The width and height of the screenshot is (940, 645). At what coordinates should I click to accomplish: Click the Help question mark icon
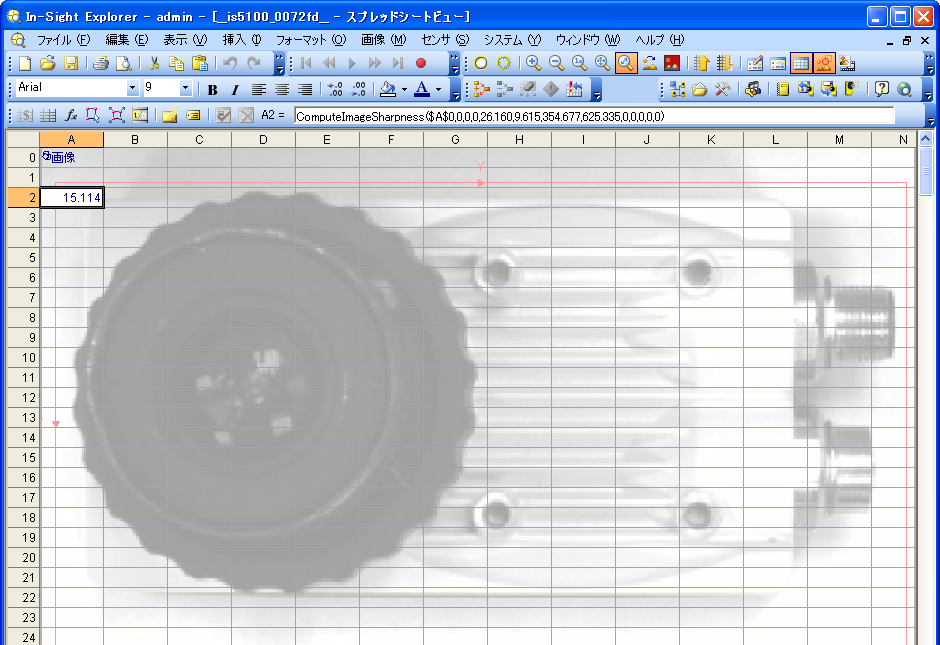coord(881,89)
